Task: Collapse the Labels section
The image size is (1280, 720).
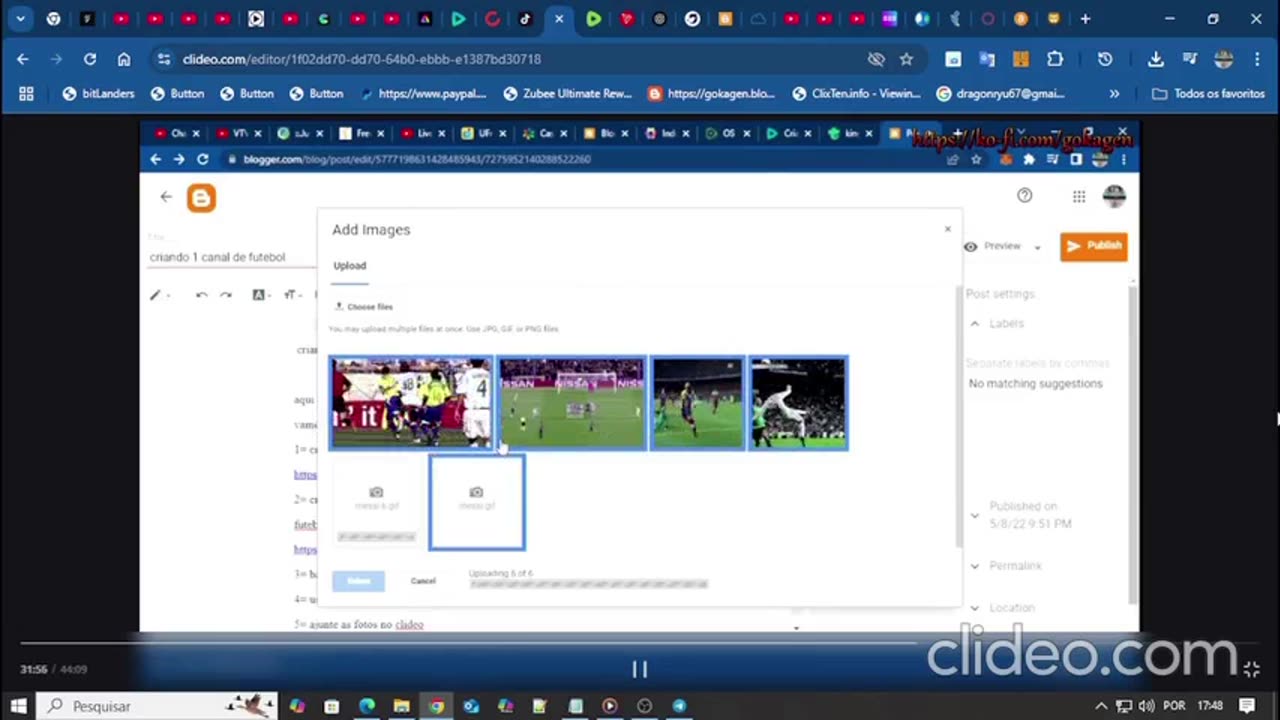Action: click(x=975, y=324)
